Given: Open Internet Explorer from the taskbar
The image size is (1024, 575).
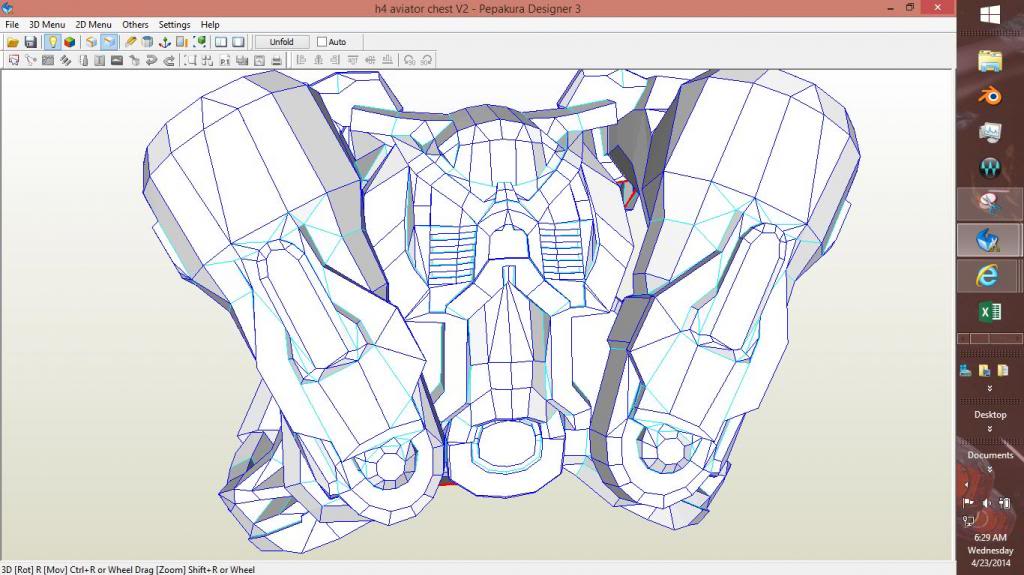Looking at the screenshot, I should click(987, 276).
